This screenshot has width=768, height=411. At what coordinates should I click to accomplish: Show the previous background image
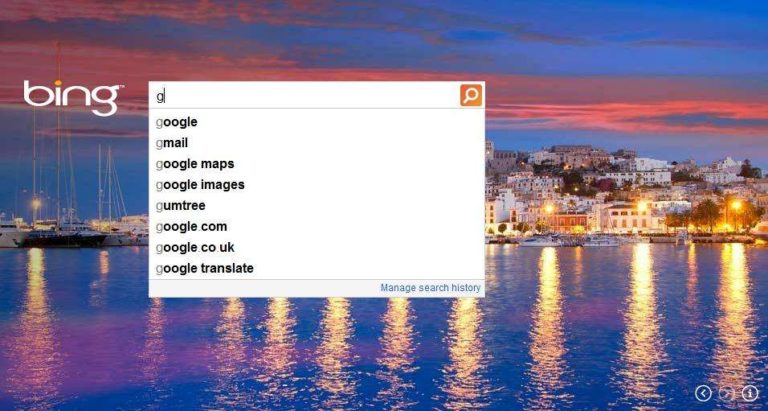704,392
